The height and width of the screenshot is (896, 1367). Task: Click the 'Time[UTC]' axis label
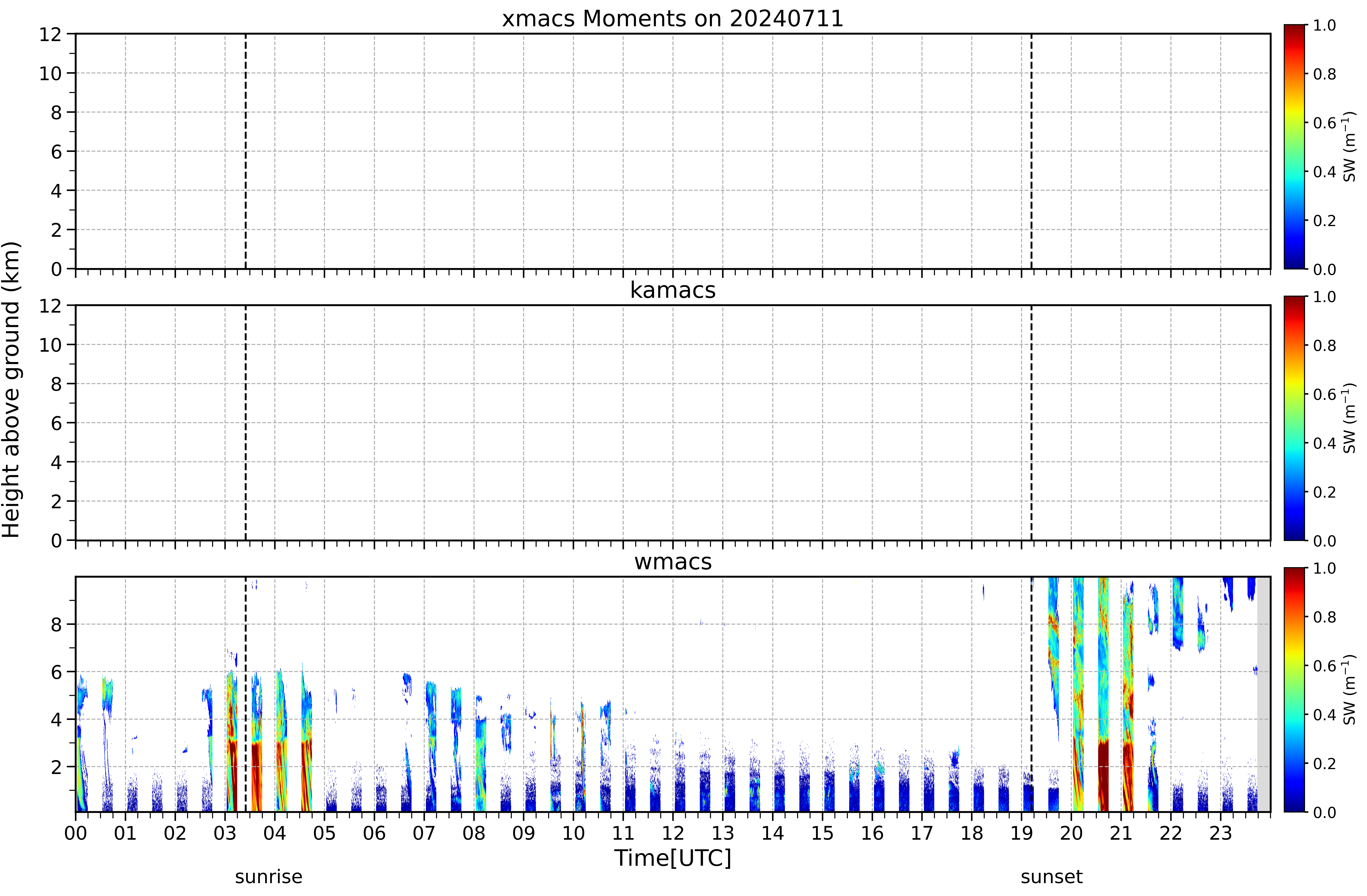point(673,858)
